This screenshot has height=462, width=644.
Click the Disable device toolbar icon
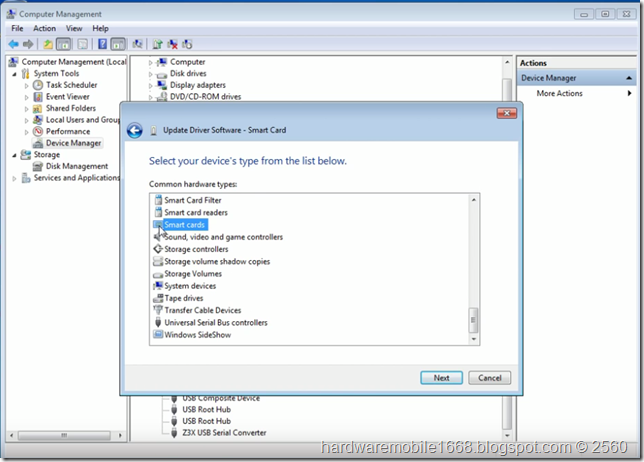tap(187, 44)
